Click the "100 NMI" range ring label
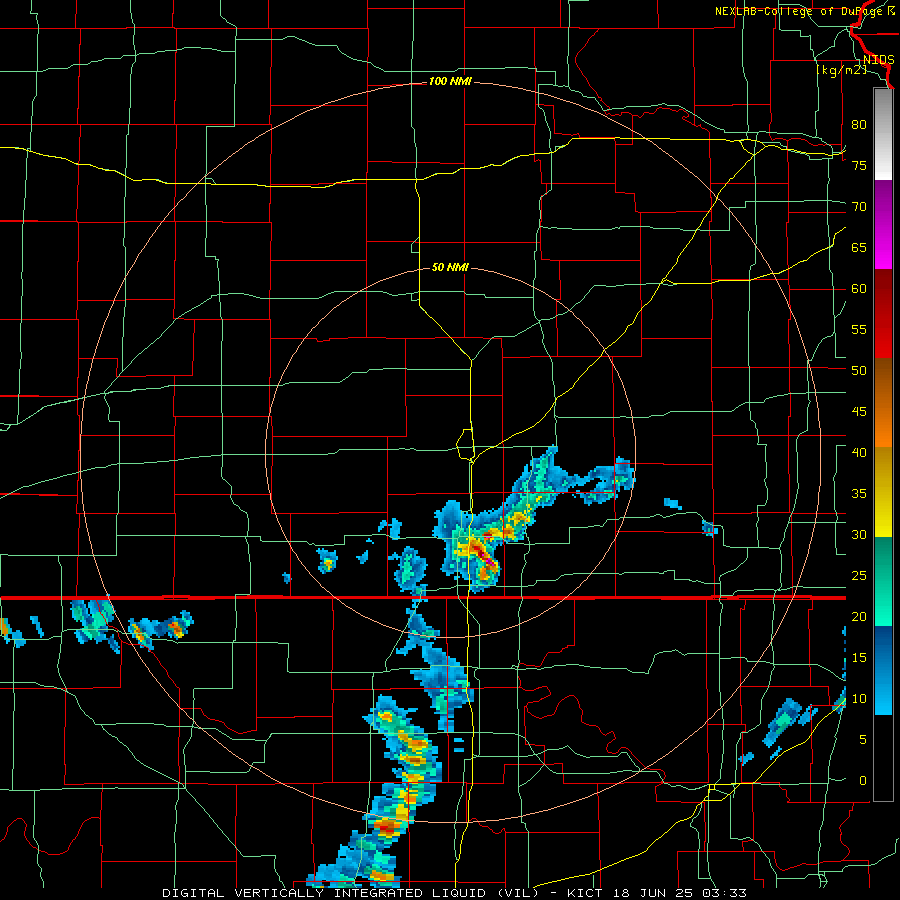Screen dimensions: 900x900 point(450,82)
